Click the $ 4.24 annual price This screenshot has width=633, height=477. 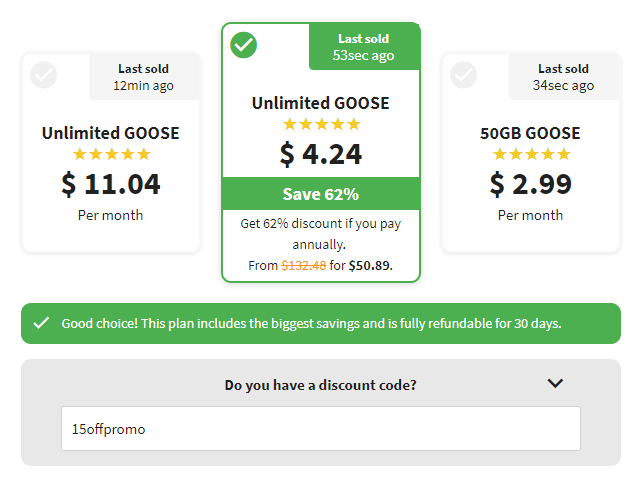(321, 154)
